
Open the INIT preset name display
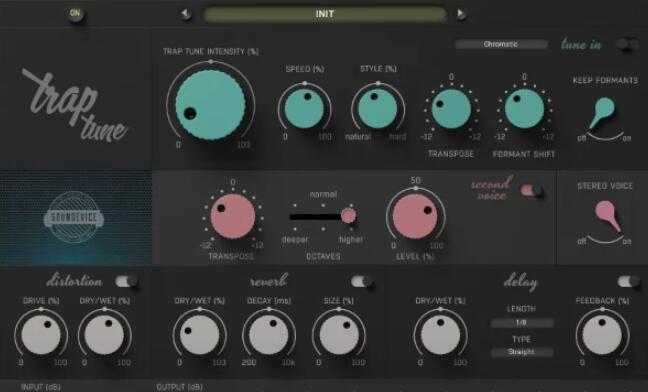[325, 14]
